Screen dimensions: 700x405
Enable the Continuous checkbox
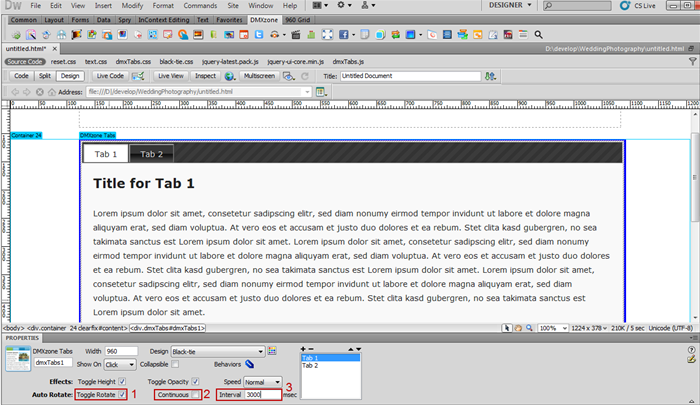click(196, 395)
